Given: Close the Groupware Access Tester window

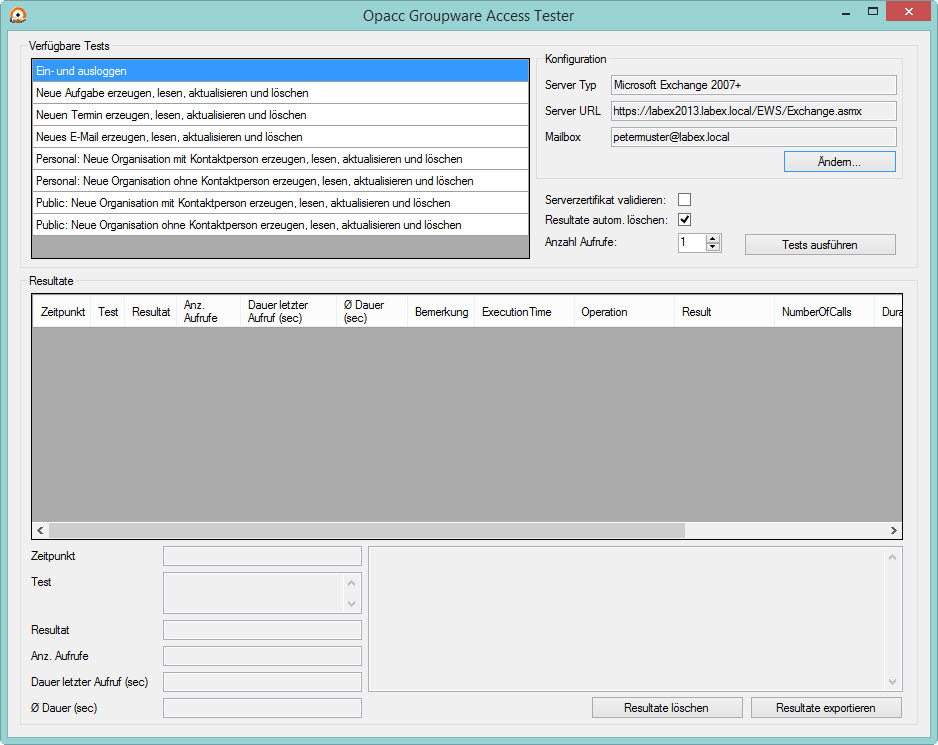Looking at the screenshot, I should (x=908, y=11).
